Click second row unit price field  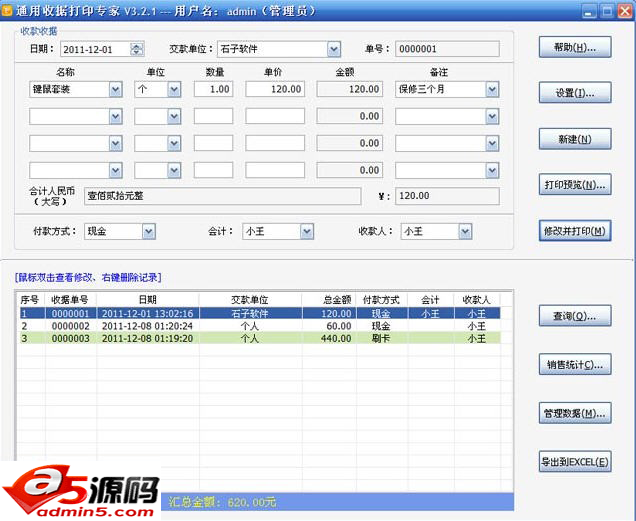point(275,116)
